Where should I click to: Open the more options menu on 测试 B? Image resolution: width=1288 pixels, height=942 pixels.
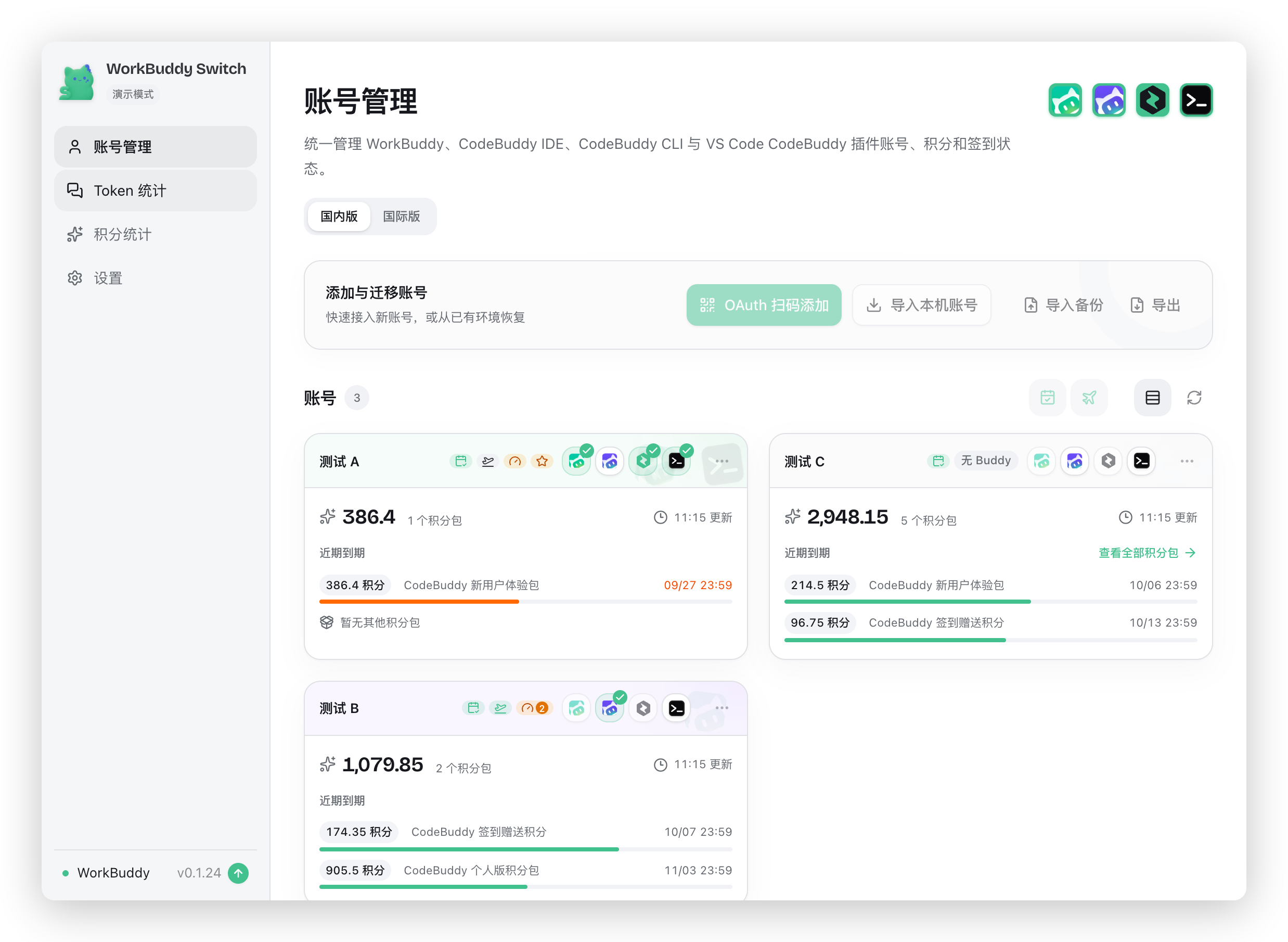tap(722, 708)
